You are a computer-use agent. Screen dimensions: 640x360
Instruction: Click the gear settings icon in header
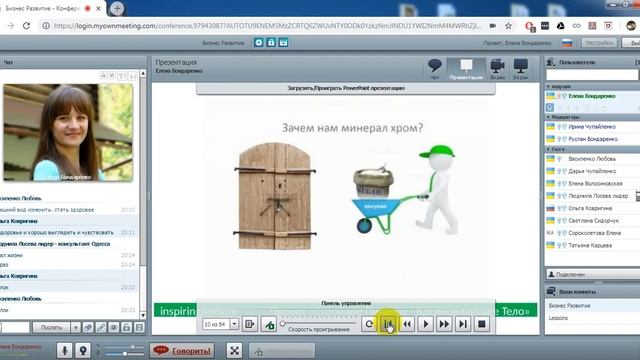pyautogui.click(x=258, y=42)
